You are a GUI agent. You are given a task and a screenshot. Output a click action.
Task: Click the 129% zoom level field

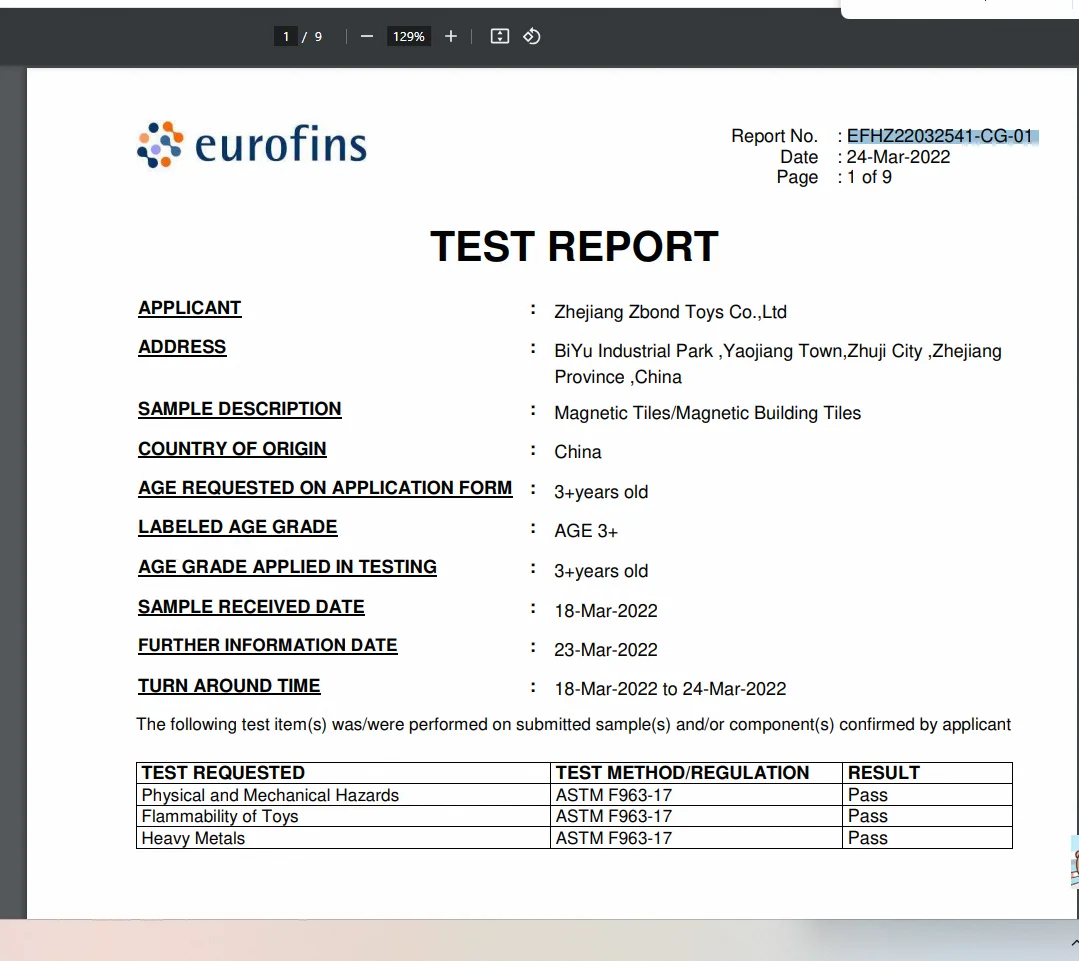tap(409, 36)
